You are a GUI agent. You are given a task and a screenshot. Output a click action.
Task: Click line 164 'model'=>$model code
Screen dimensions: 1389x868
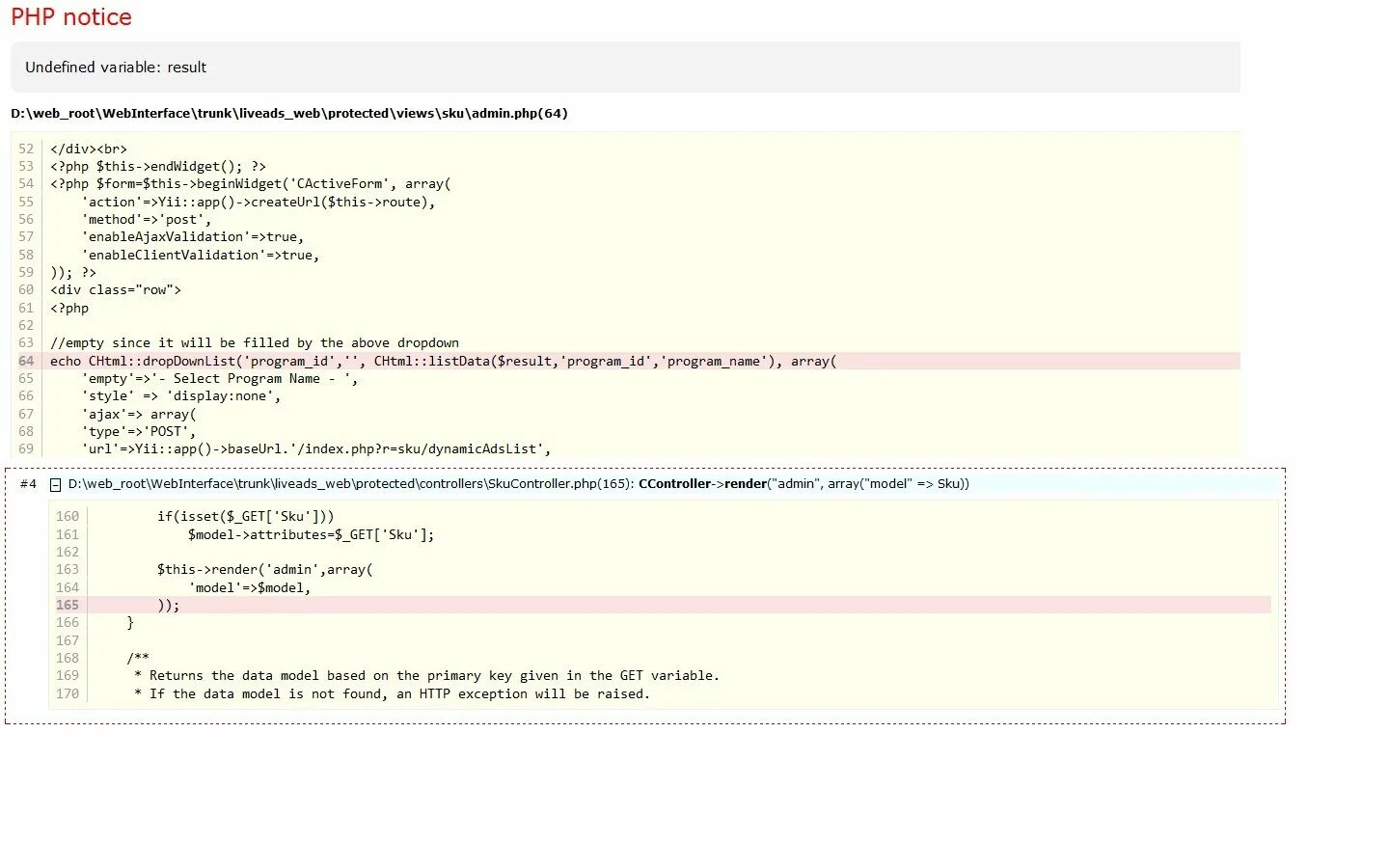coord(250,588)
